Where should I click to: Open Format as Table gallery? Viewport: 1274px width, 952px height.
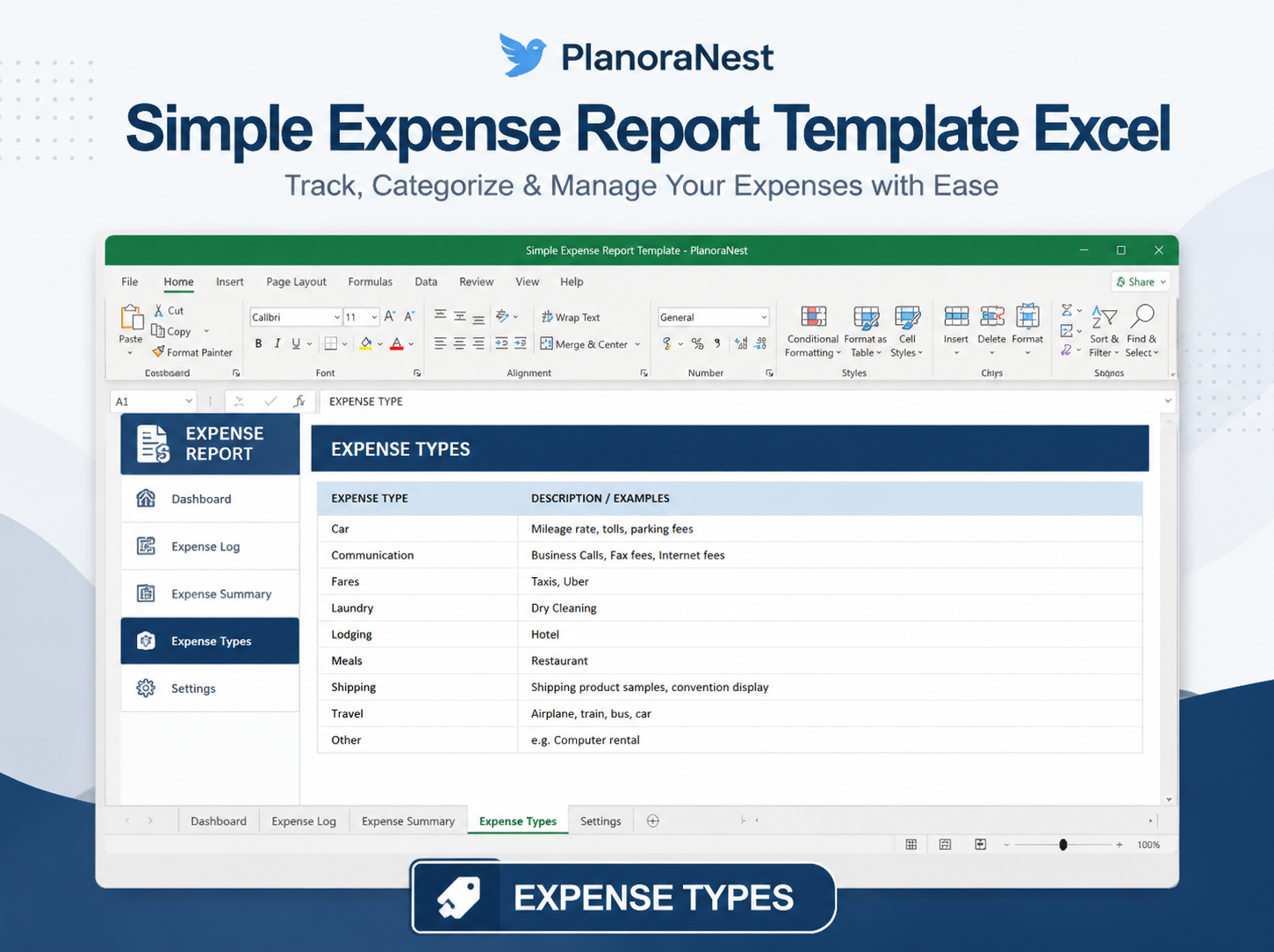coord(866,331)
